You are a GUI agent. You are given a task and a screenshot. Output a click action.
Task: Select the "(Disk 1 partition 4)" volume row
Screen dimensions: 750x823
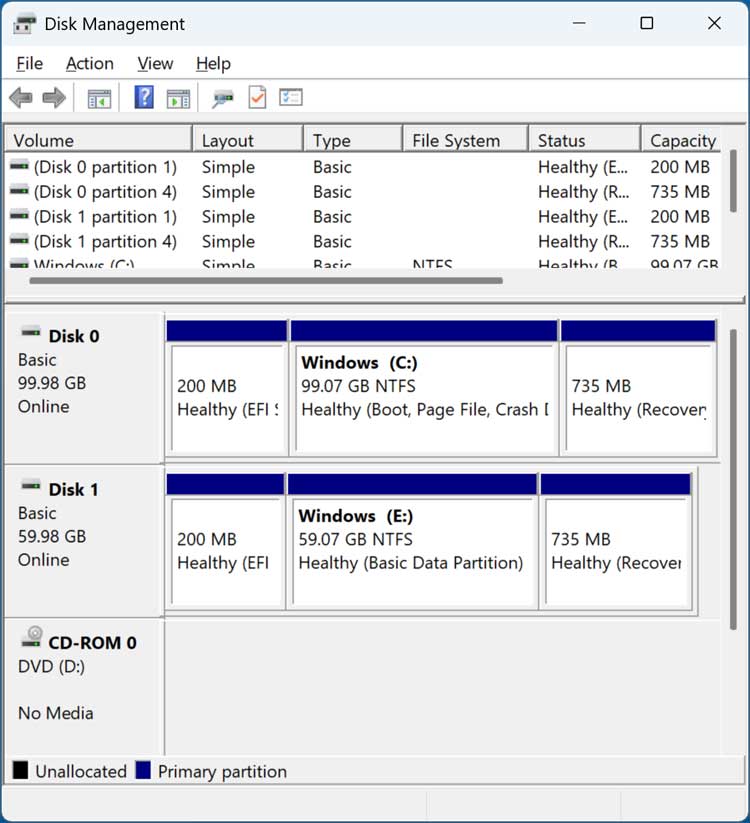coord(363,241)
